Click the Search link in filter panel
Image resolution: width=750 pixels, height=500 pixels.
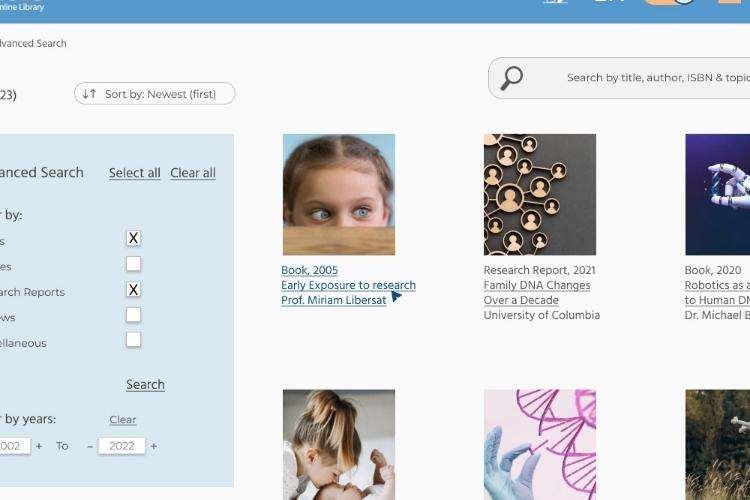[x=145, y=385]
